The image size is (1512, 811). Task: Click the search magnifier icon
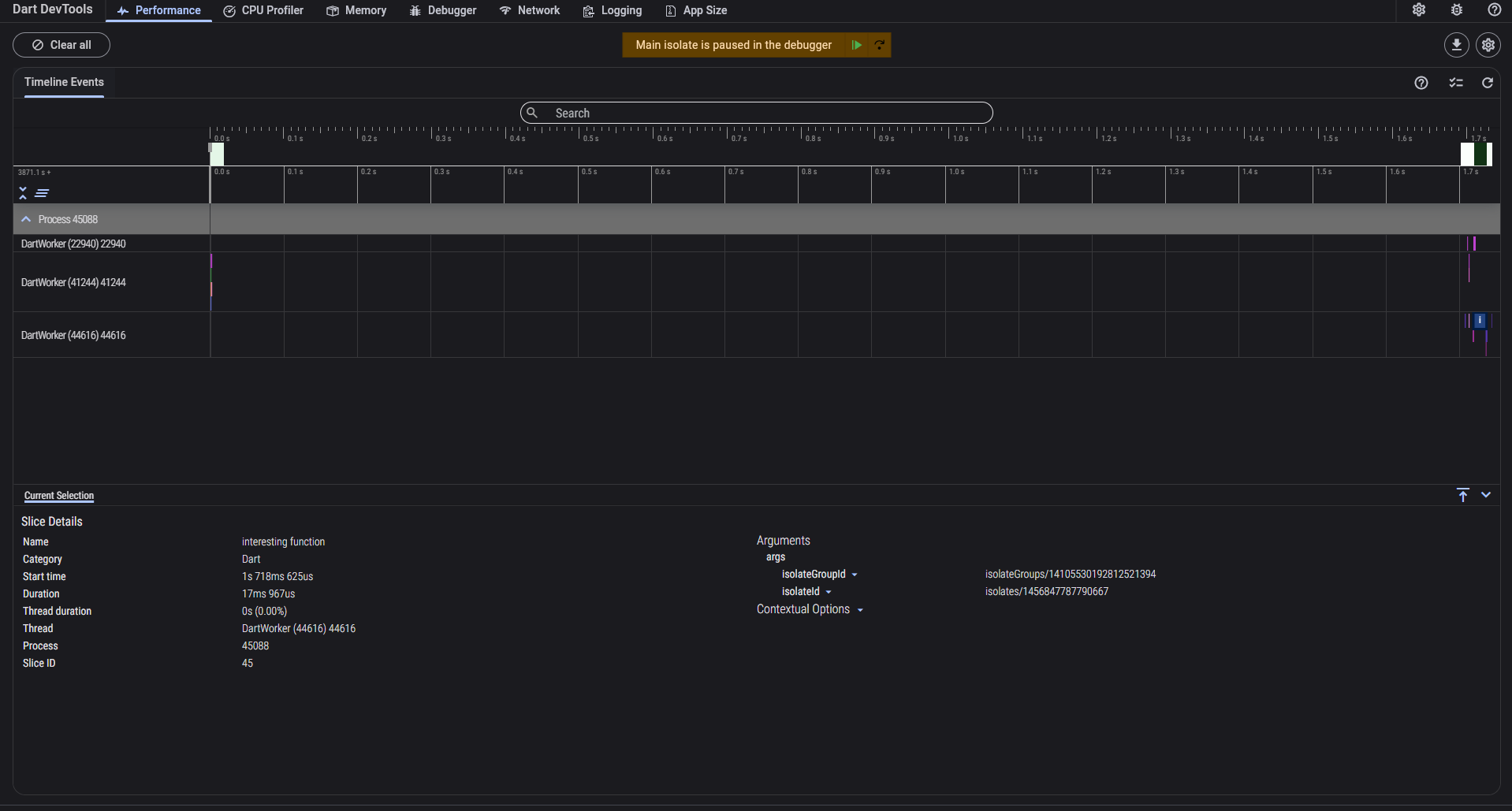532,113
